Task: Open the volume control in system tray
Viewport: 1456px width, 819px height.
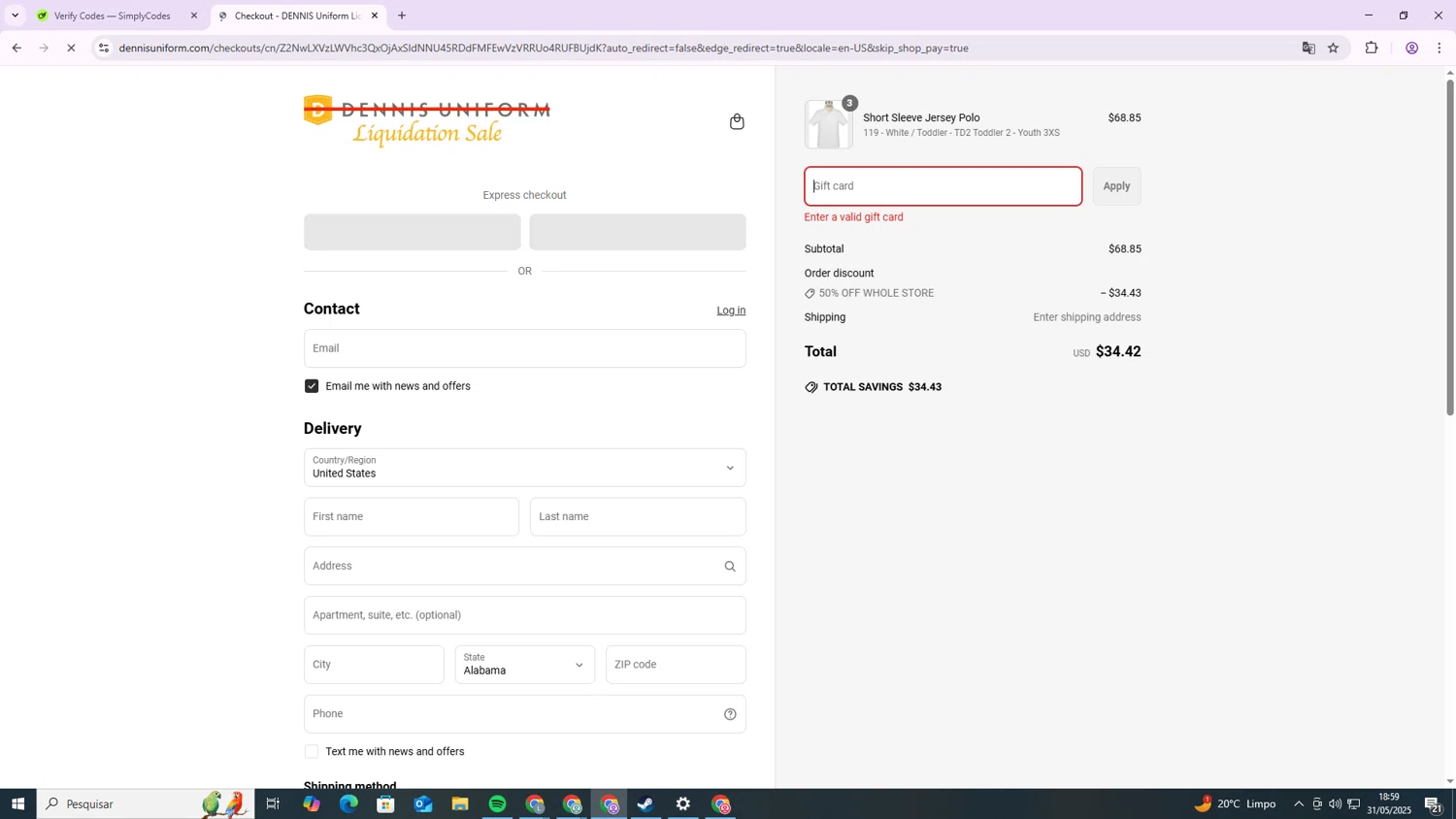Action: pyautogui.click(x=1336, y=804)
